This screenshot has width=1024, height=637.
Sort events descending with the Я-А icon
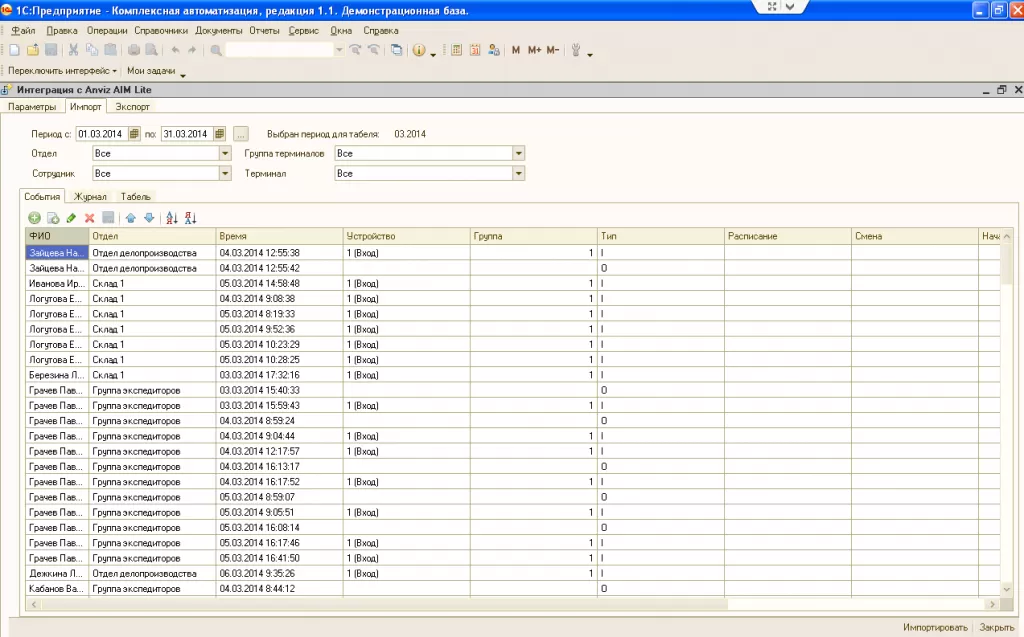click(191, 218)
